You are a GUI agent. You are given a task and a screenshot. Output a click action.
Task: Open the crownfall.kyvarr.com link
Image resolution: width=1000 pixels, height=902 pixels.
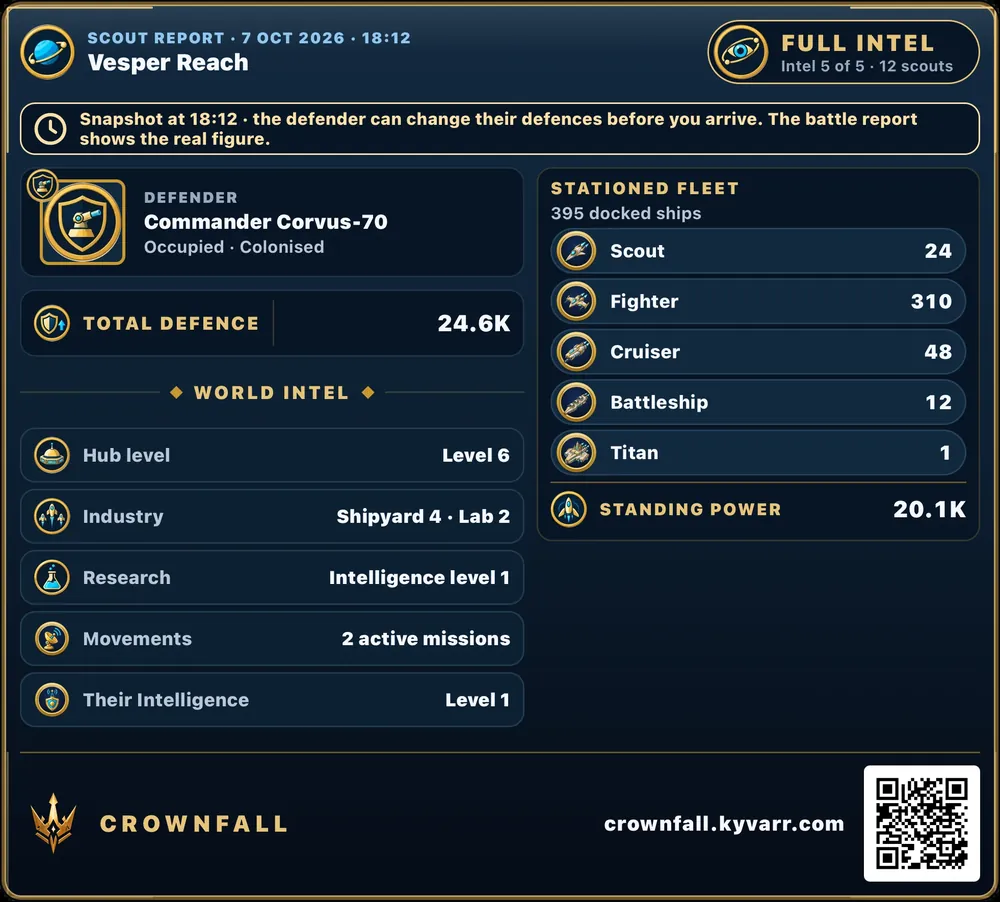(x=724, y=824)
